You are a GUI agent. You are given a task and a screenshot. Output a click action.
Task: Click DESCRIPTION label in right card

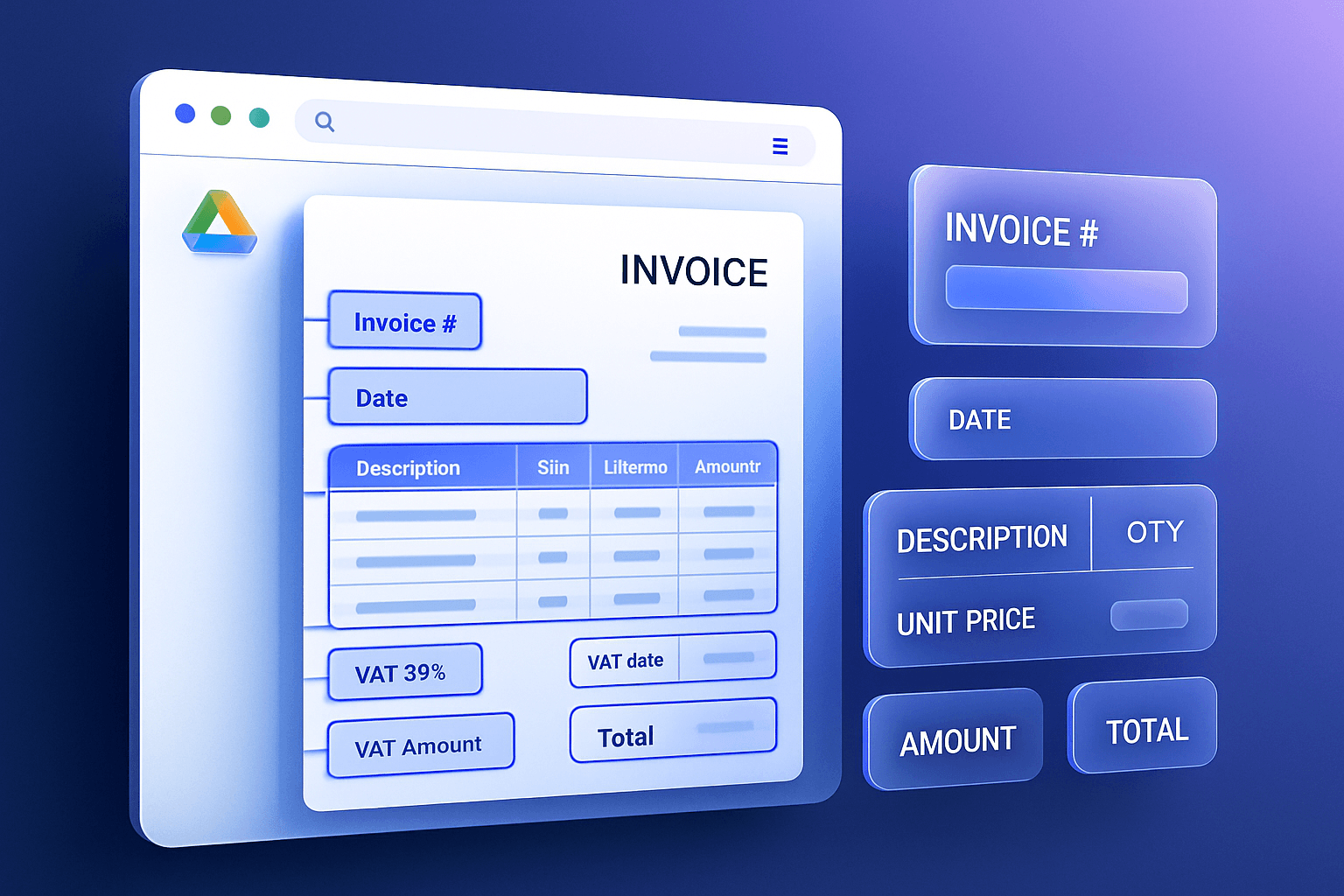(983, 538)
